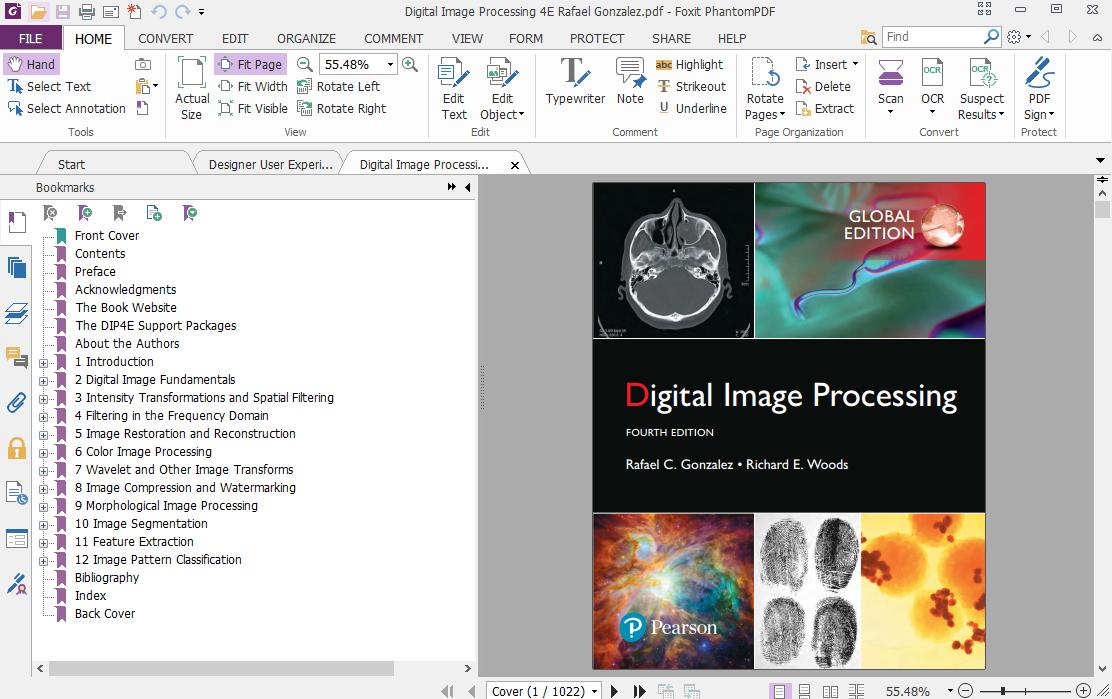Click Rotate Right in View group
Image resolution: width=1112 pixels, height=699 pixels.
click(x=341, y=108)
